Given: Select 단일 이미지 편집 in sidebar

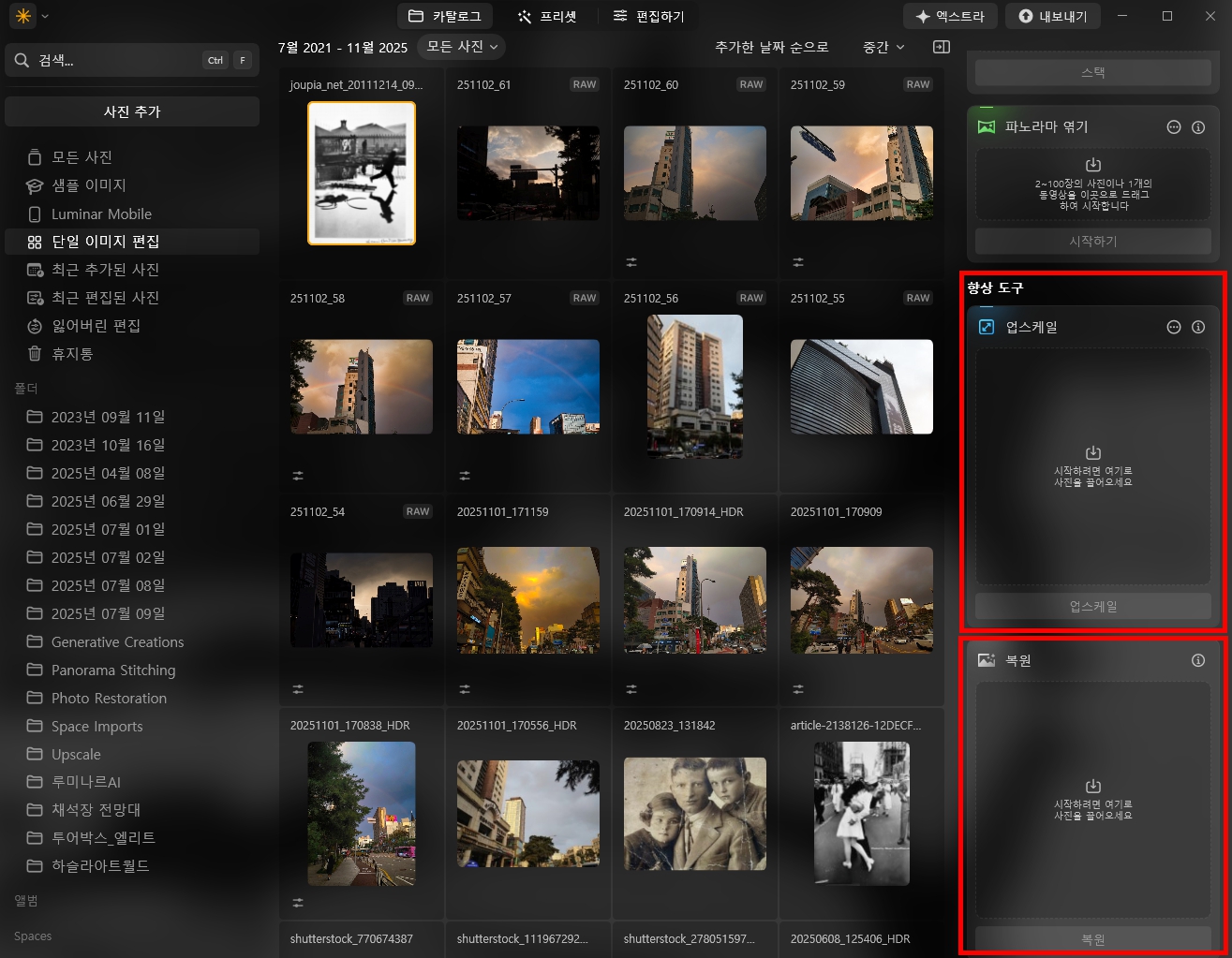Looking at the screenshot, I should [132, 242].
